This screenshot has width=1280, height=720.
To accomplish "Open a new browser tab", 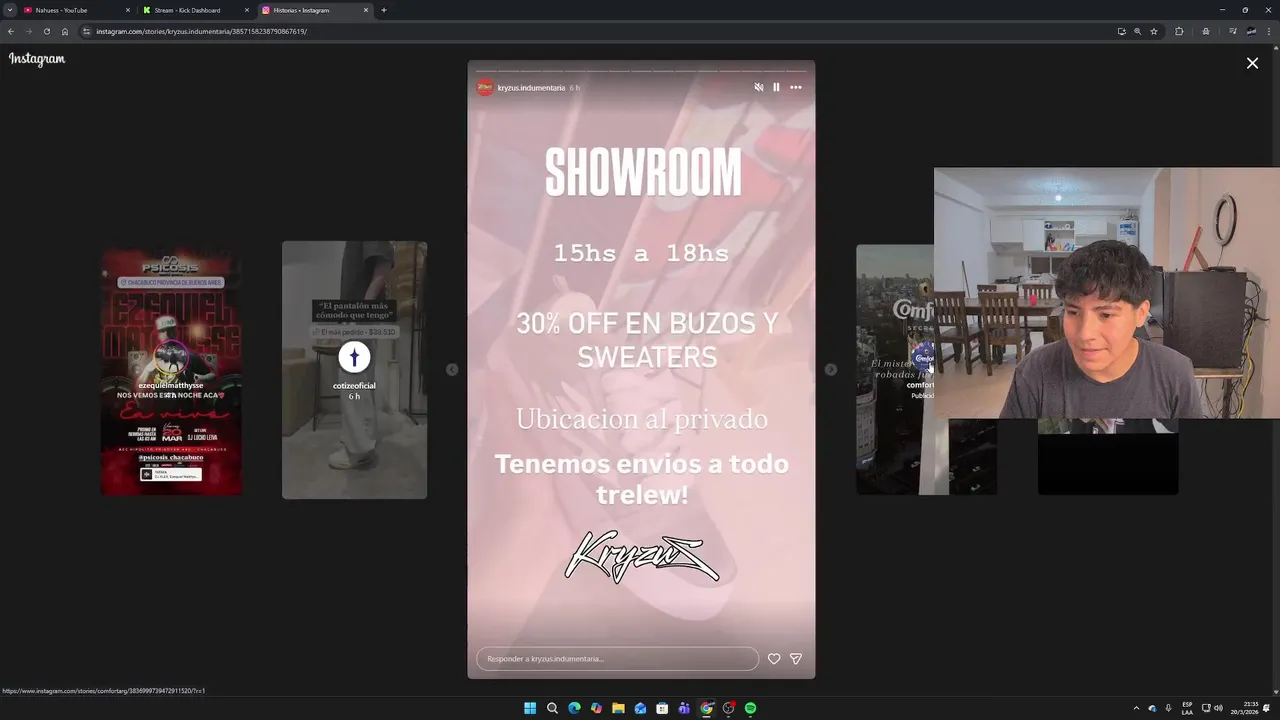I will click(384, 10).
